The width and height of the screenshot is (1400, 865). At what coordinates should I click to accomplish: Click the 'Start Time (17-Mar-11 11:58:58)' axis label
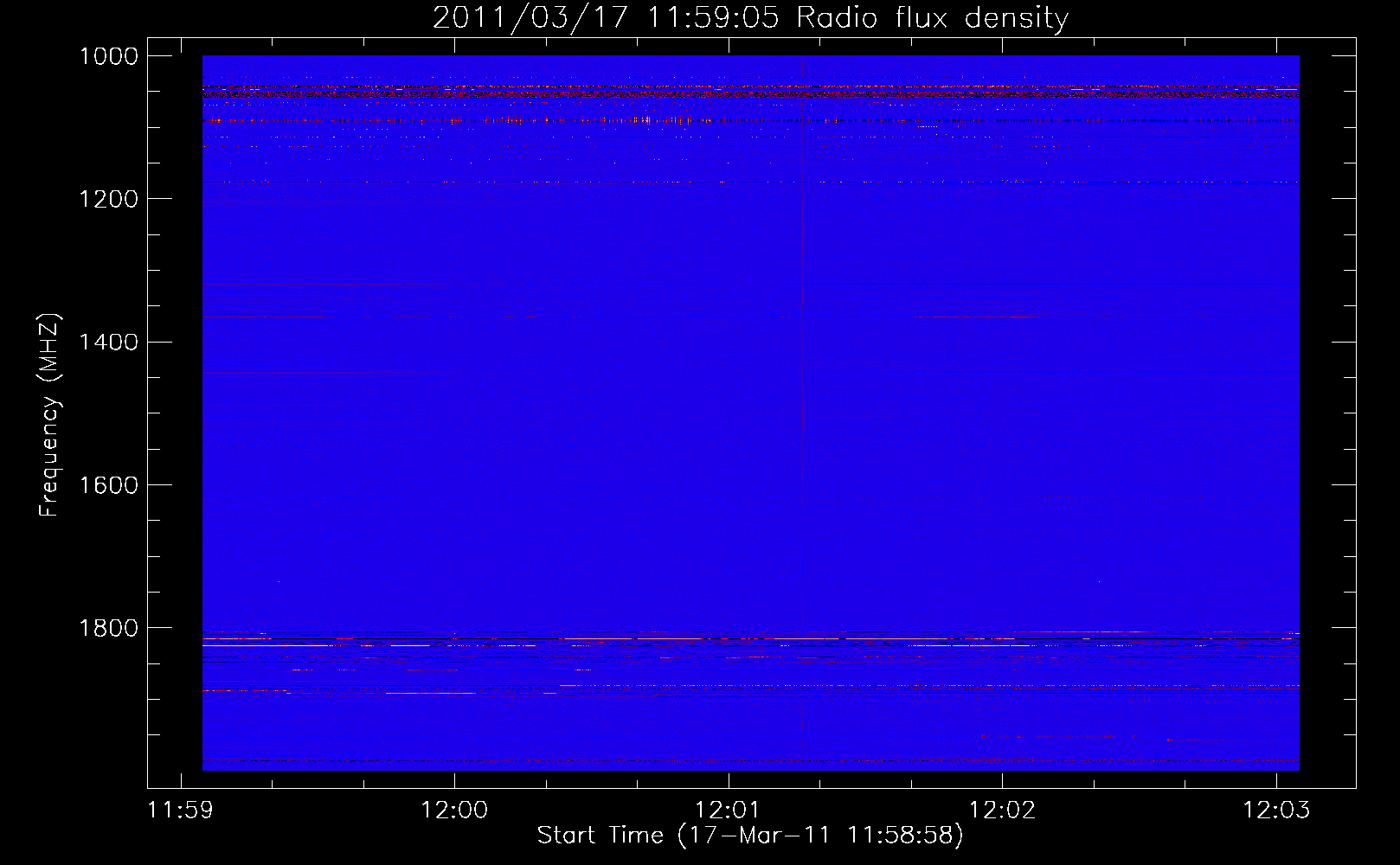coord(750,836)
